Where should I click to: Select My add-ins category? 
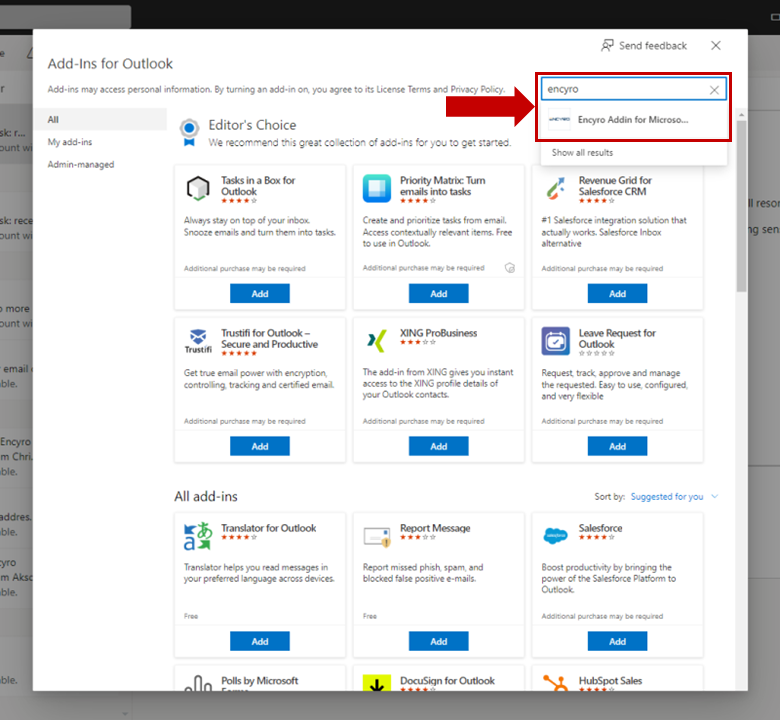click(70, 142)
